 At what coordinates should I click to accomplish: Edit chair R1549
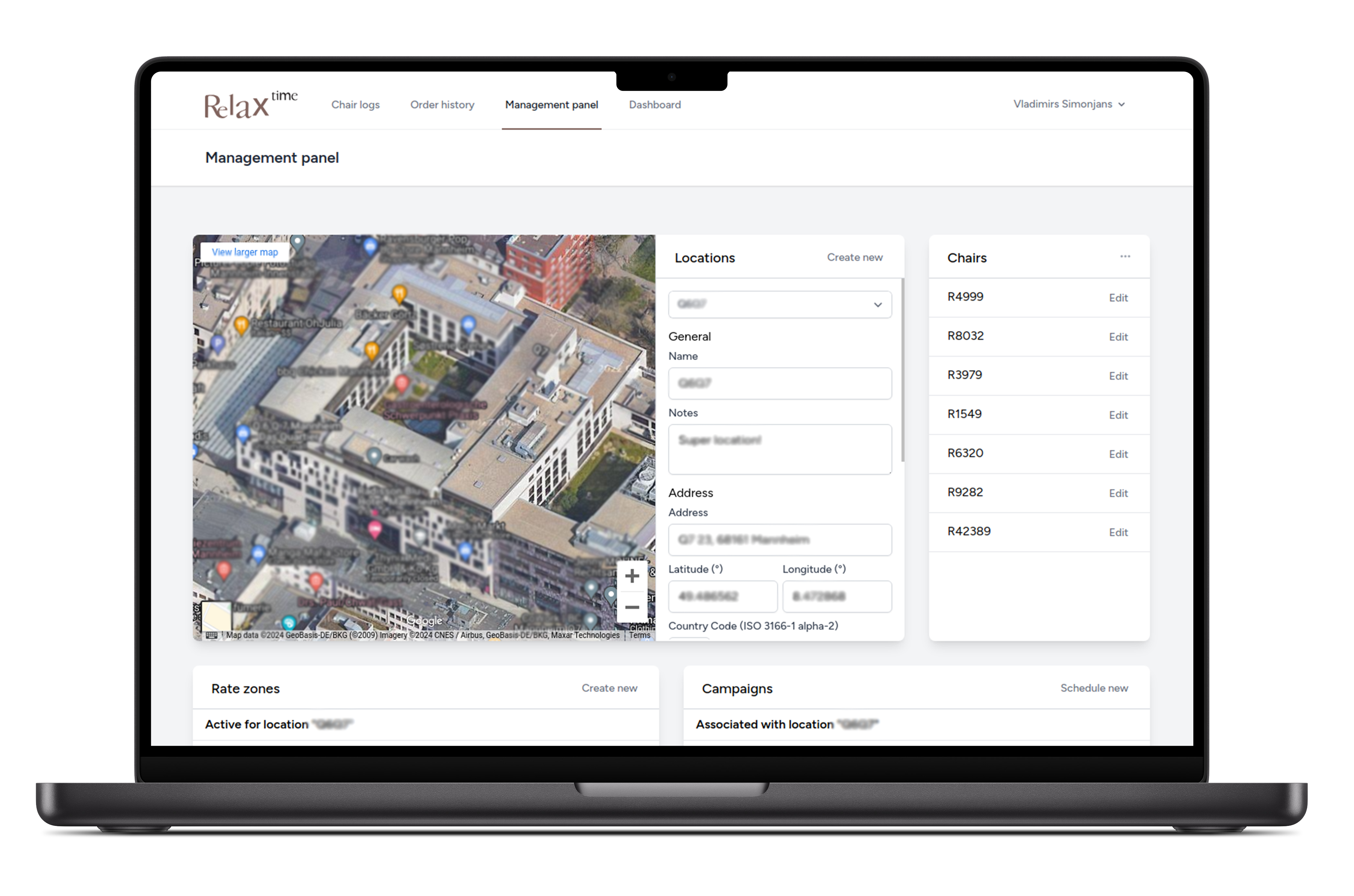pyautogui.click(x=1118, y=416)
